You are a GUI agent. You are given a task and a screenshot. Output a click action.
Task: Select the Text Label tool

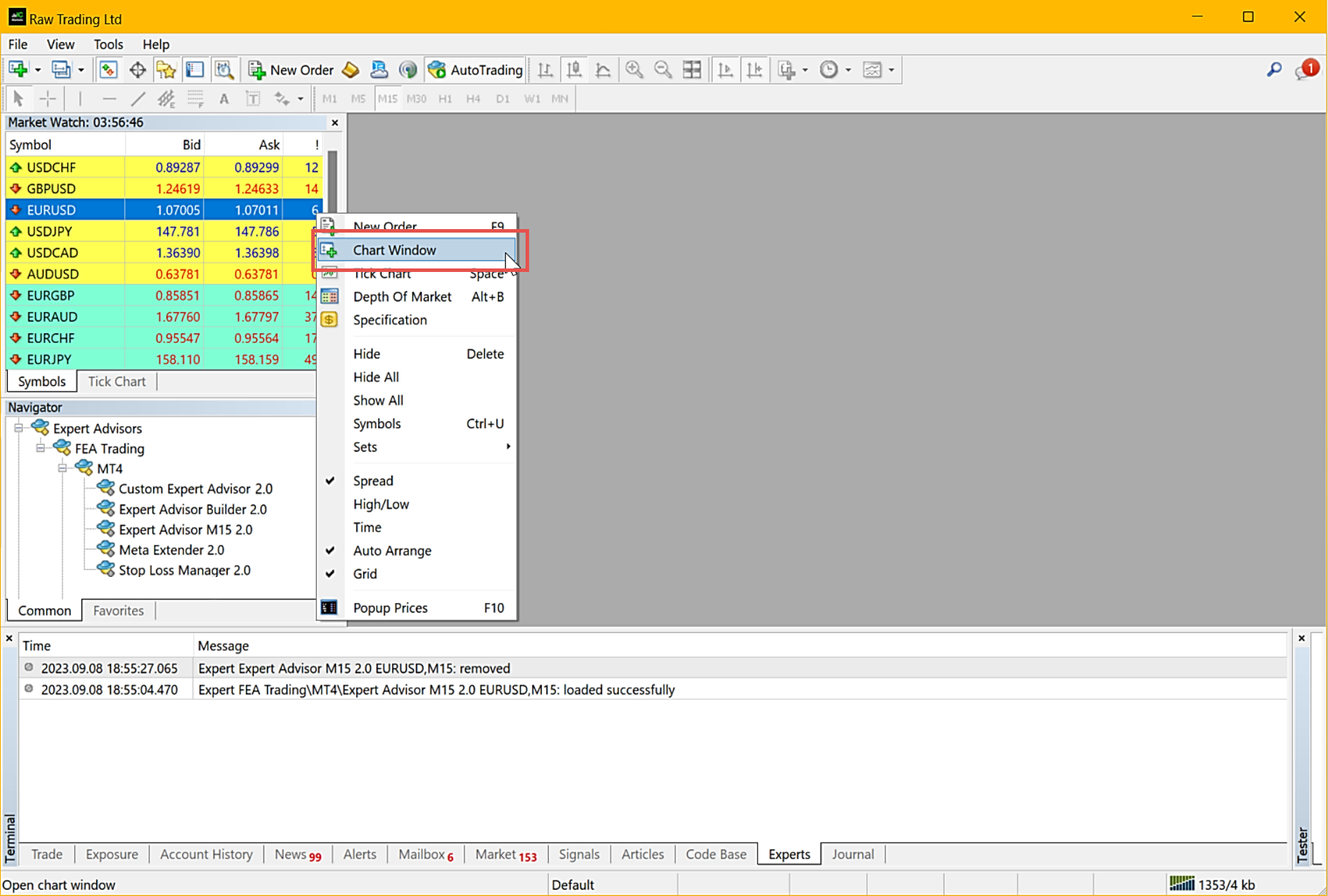click(253, 98)
